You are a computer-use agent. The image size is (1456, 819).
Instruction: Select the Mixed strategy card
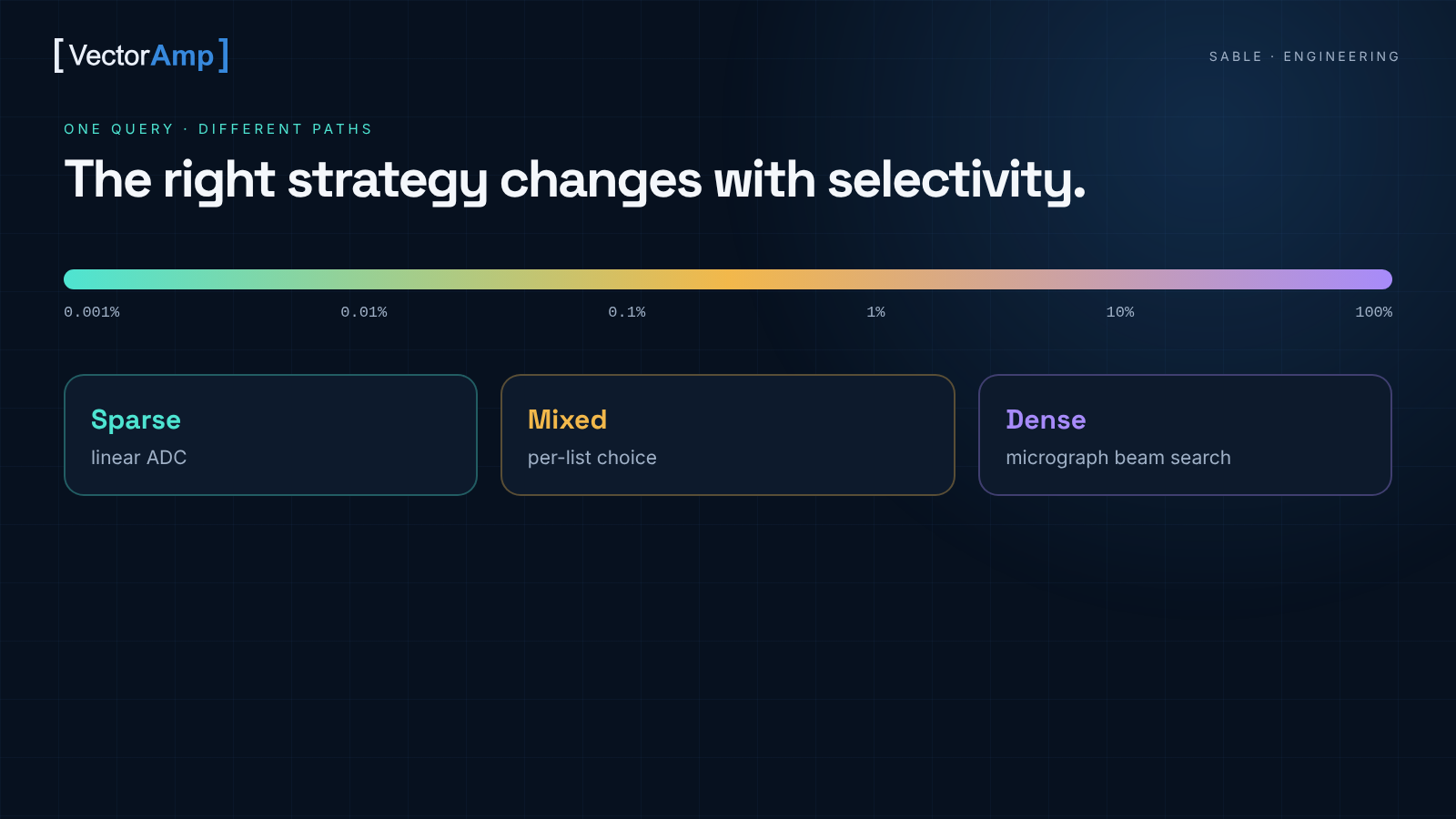(728, 435)
